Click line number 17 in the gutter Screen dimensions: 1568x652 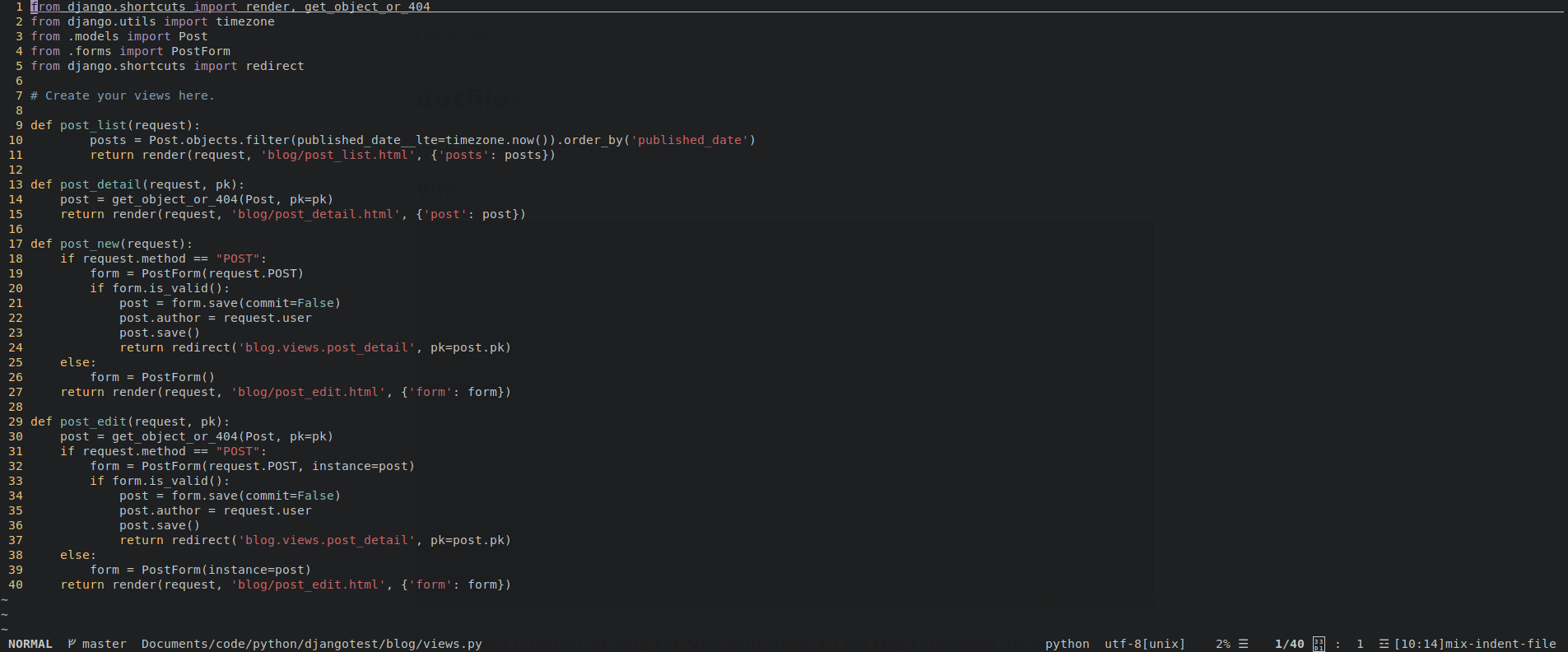16,244
